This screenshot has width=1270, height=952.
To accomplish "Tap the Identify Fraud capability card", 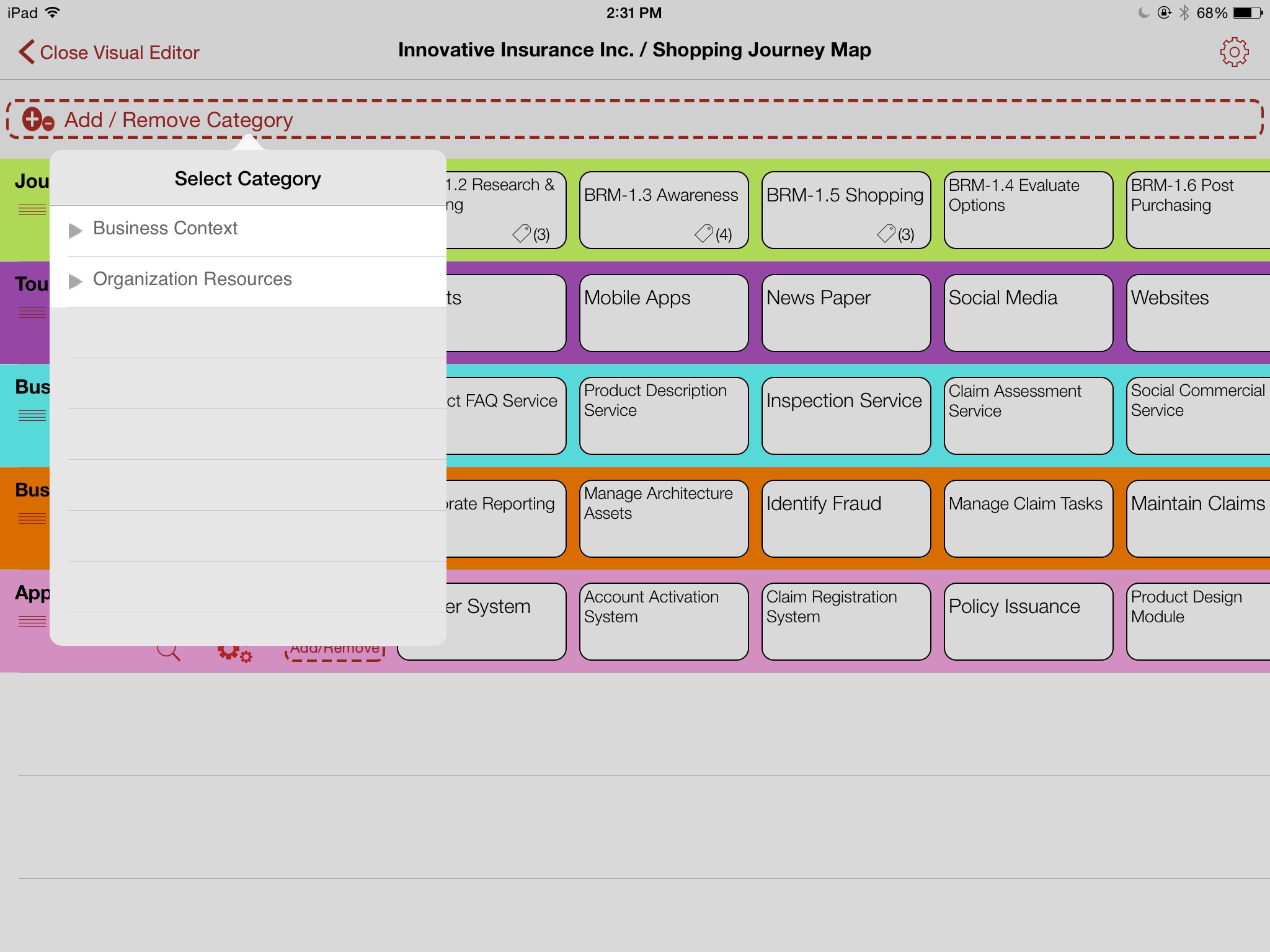I will coord(846,519).
